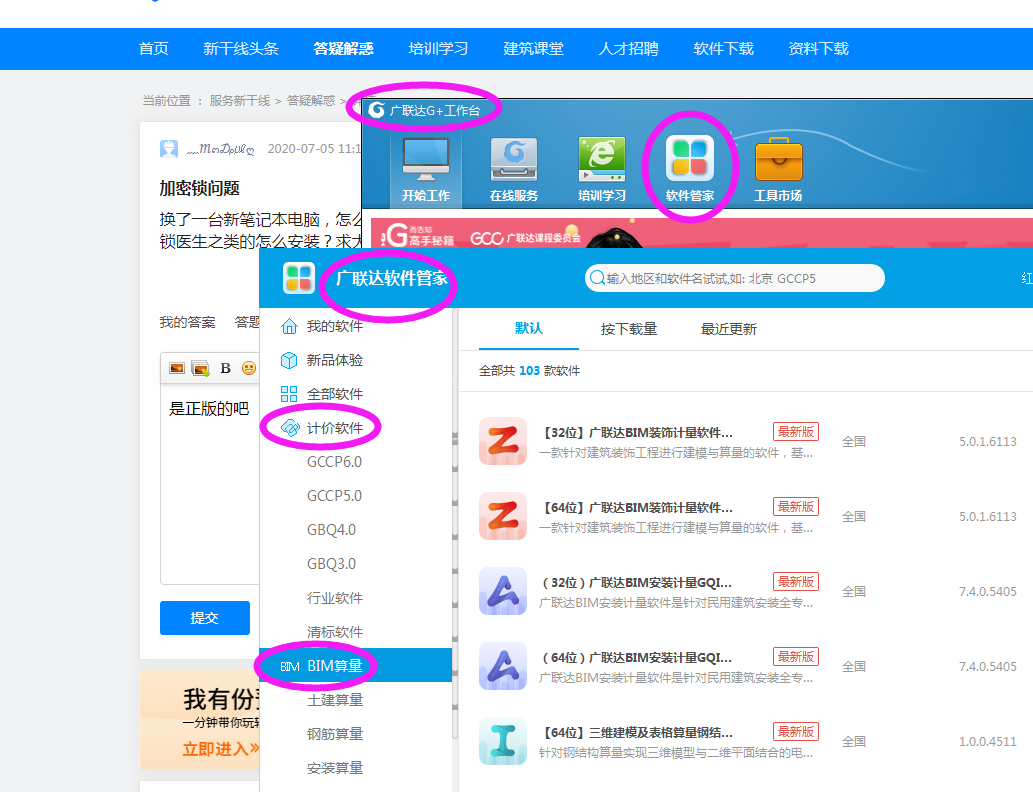Screen dimensions: 1033x792
Task: Open 首页 in website nav bar
Action: 154,49
